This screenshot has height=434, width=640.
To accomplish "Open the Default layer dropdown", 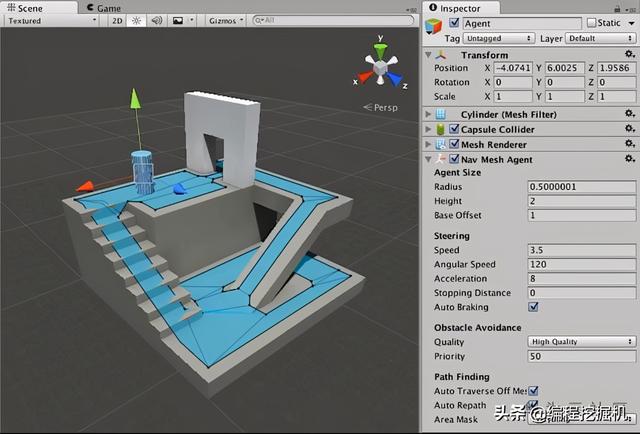I will pos(600,38).
